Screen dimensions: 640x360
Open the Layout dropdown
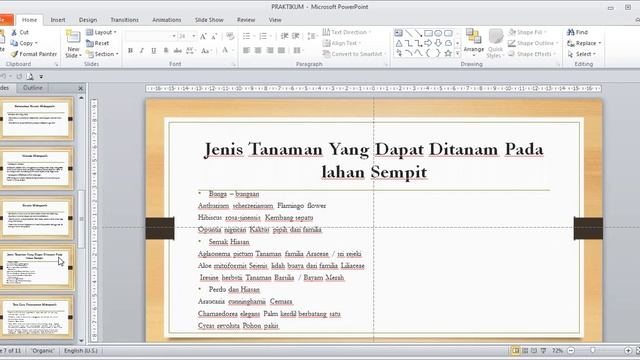101,32
